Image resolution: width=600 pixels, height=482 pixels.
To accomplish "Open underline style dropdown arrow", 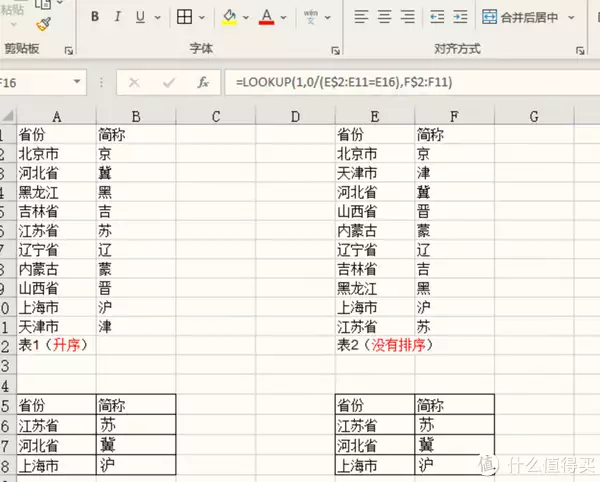I will click(x=157, y=18).
